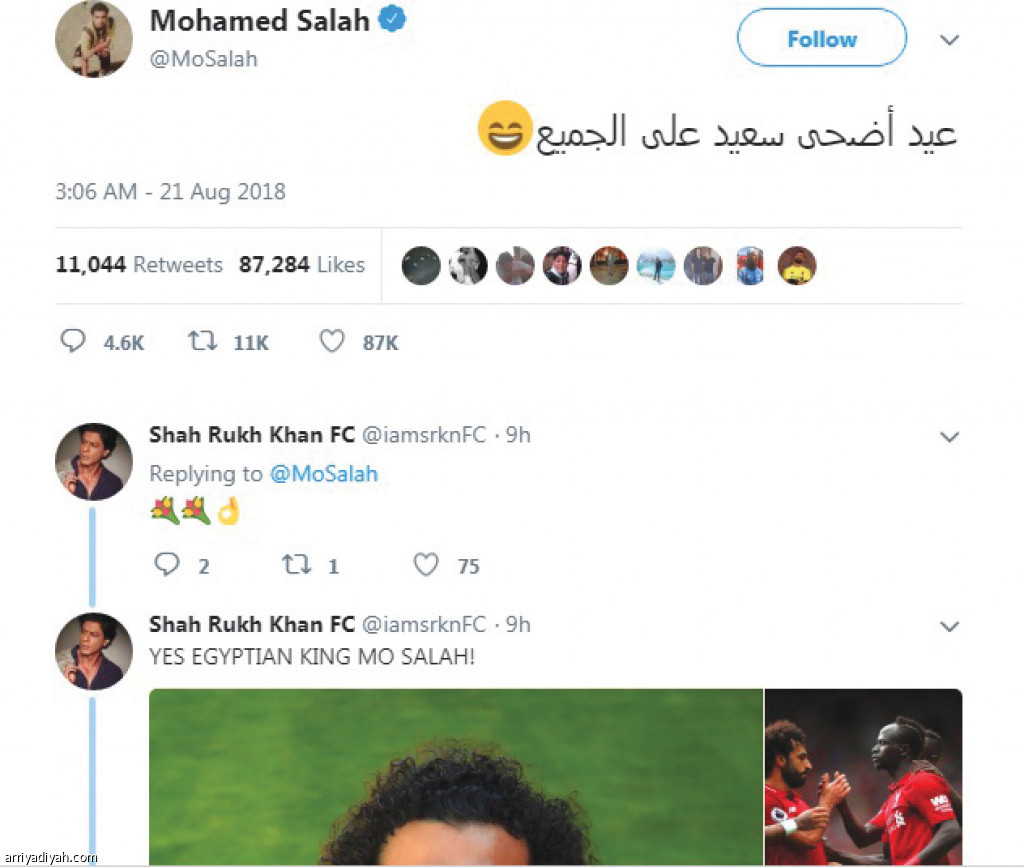1024x867 pixels.
Task: View the 87,284 Likes list
Action: pos(302,264)
